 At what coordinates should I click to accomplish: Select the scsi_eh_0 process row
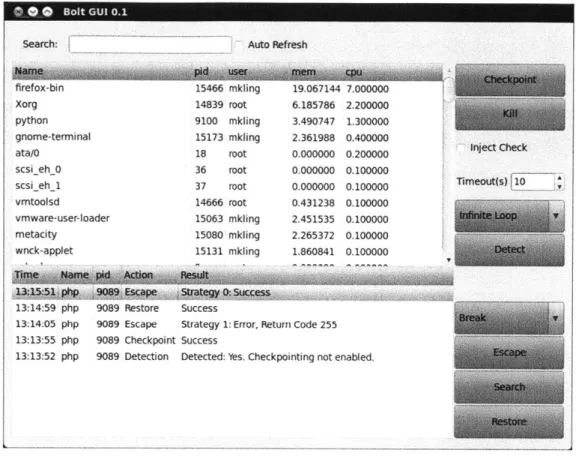[227, 170]
